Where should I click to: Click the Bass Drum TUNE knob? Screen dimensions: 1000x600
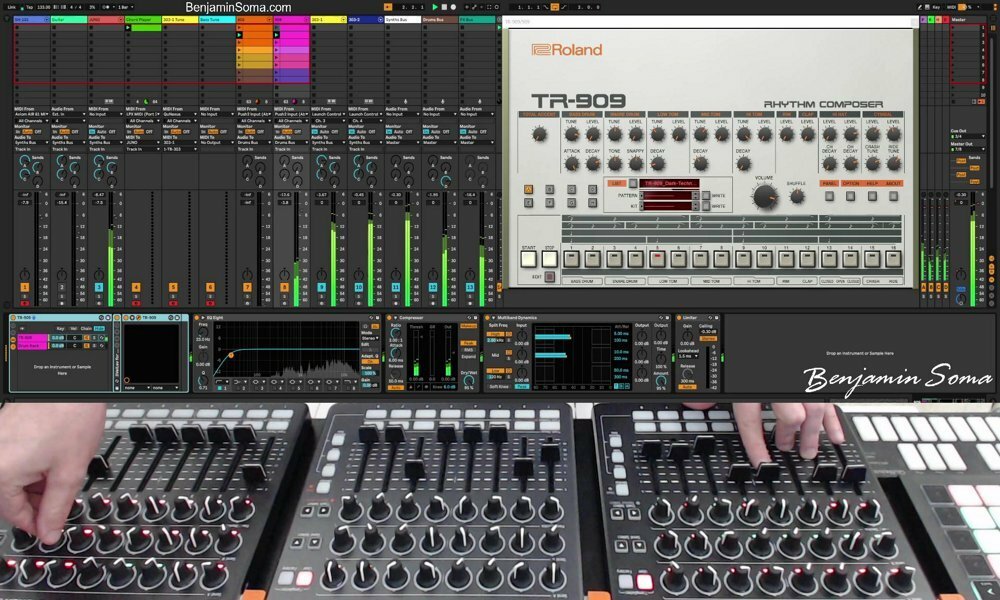click(571, 135)
